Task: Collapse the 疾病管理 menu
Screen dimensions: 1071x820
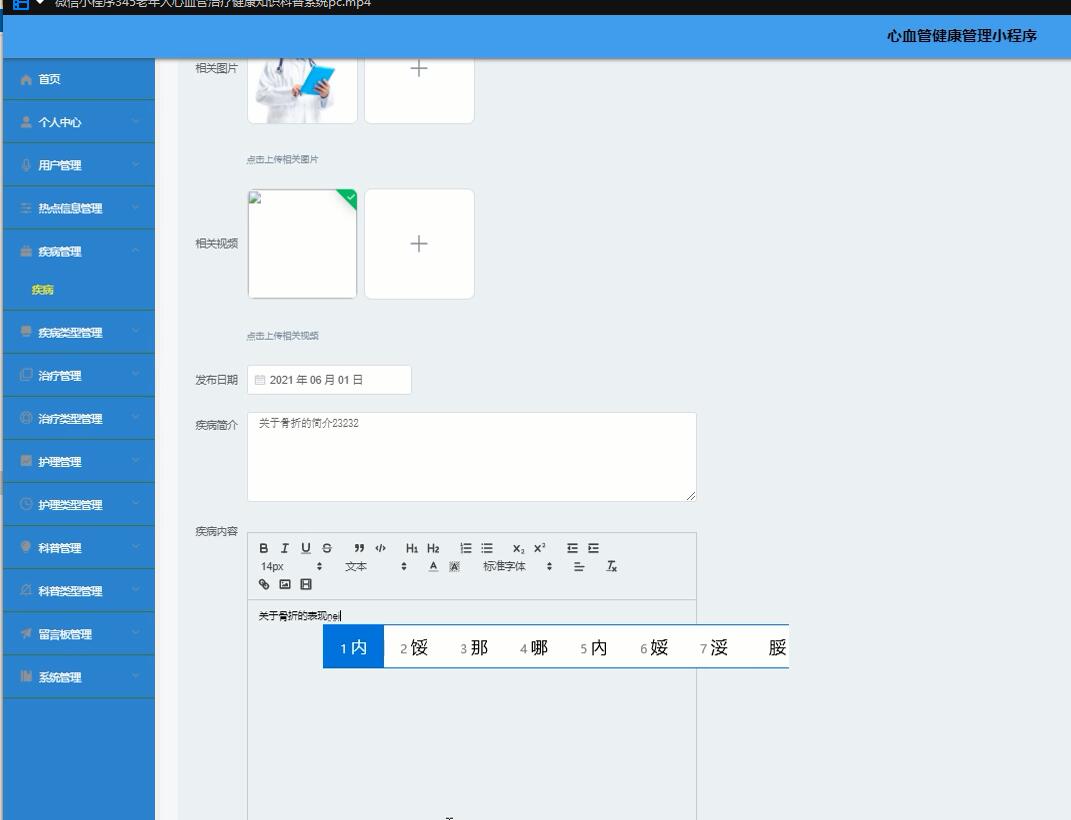Action: (79, 251)
